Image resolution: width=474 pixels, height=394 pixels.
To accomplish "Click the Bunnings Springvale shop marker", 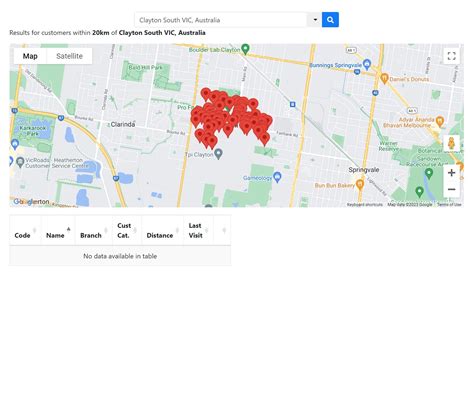I will [367, 64].
